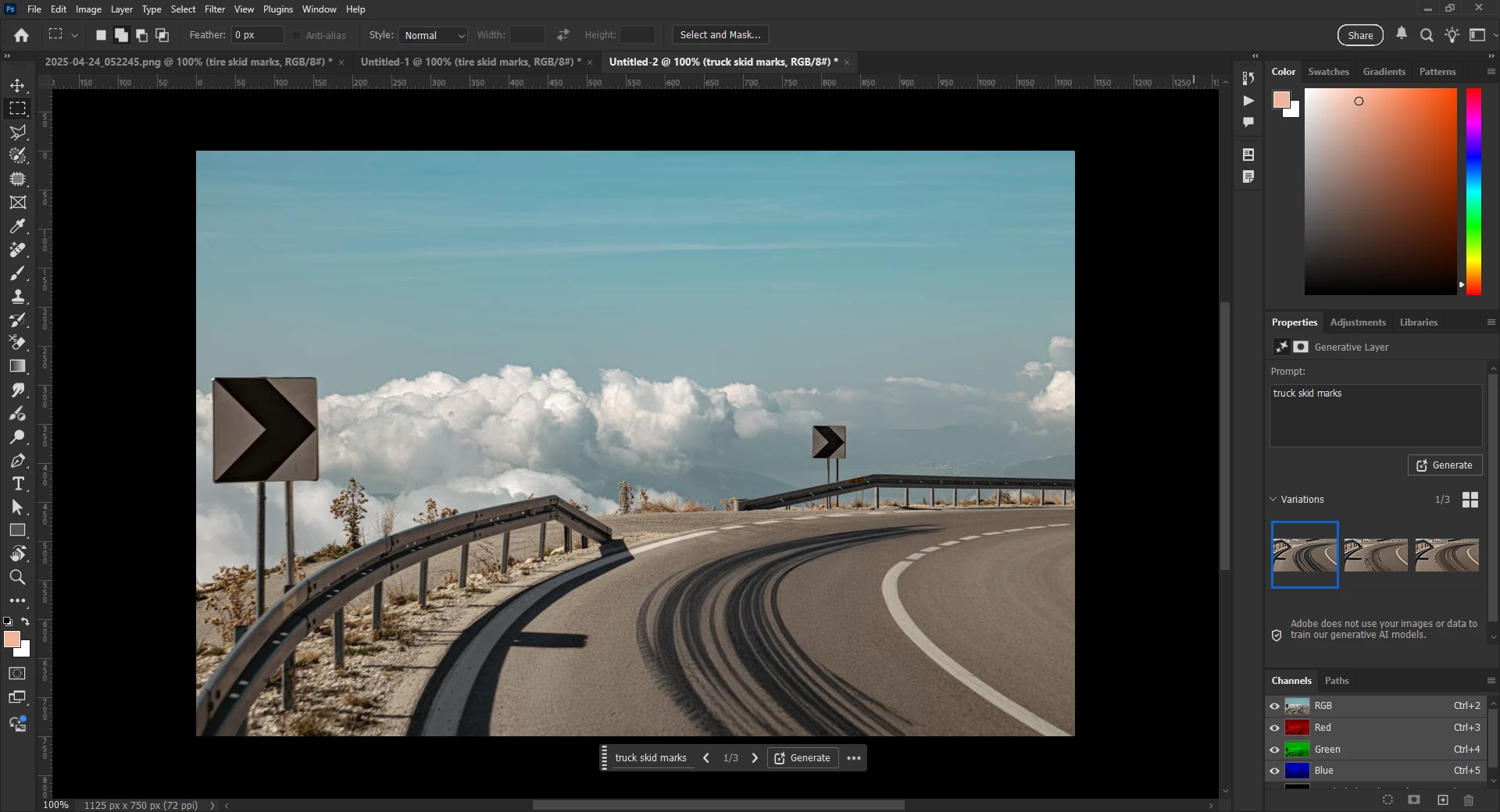Click the Gradient tool
The height and width of the screenshot is (812, 1500).
tap(17, 366)
